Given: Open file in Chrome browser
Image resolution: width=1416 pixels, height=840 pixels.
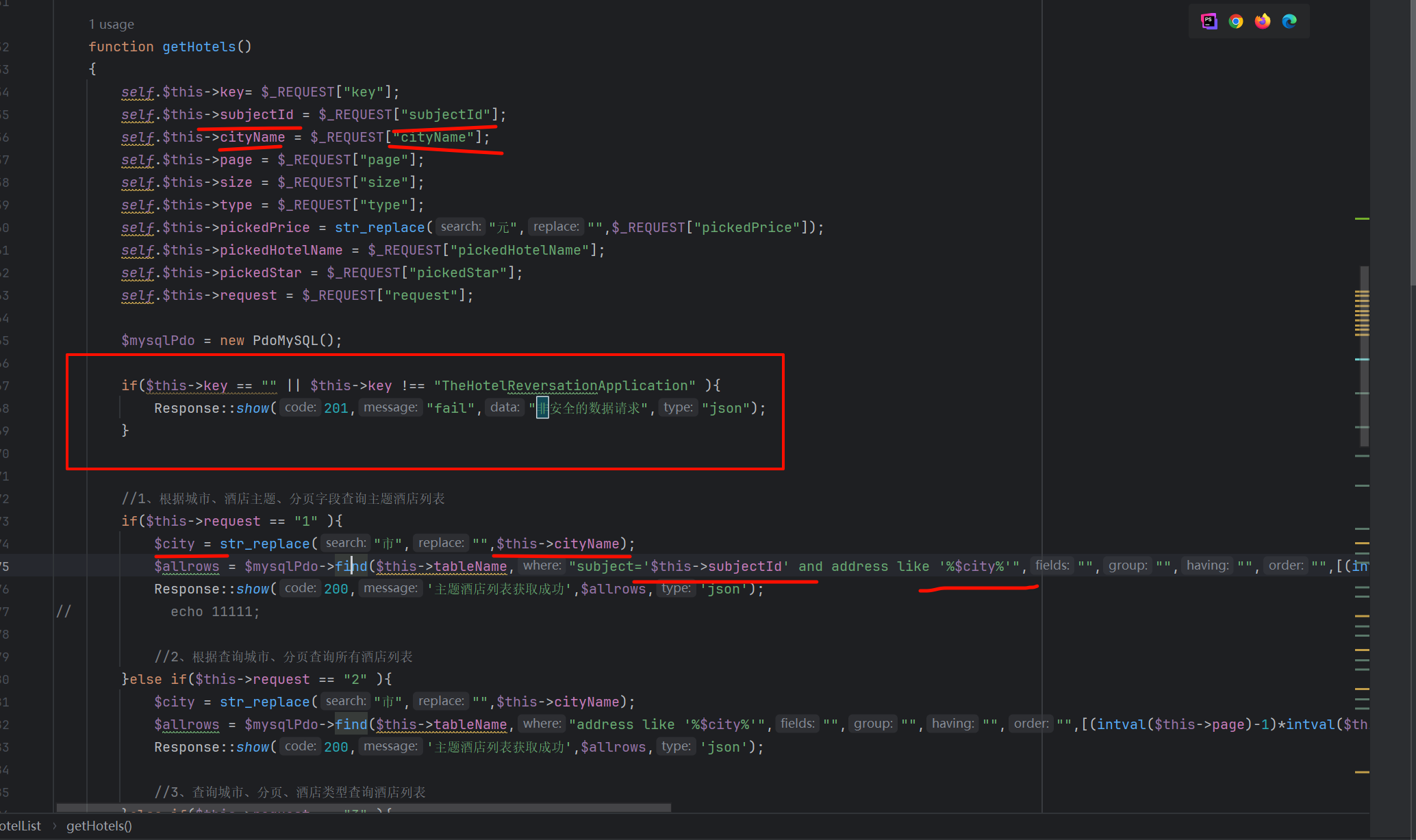Looking at the screenshot, I should 1236,21.
